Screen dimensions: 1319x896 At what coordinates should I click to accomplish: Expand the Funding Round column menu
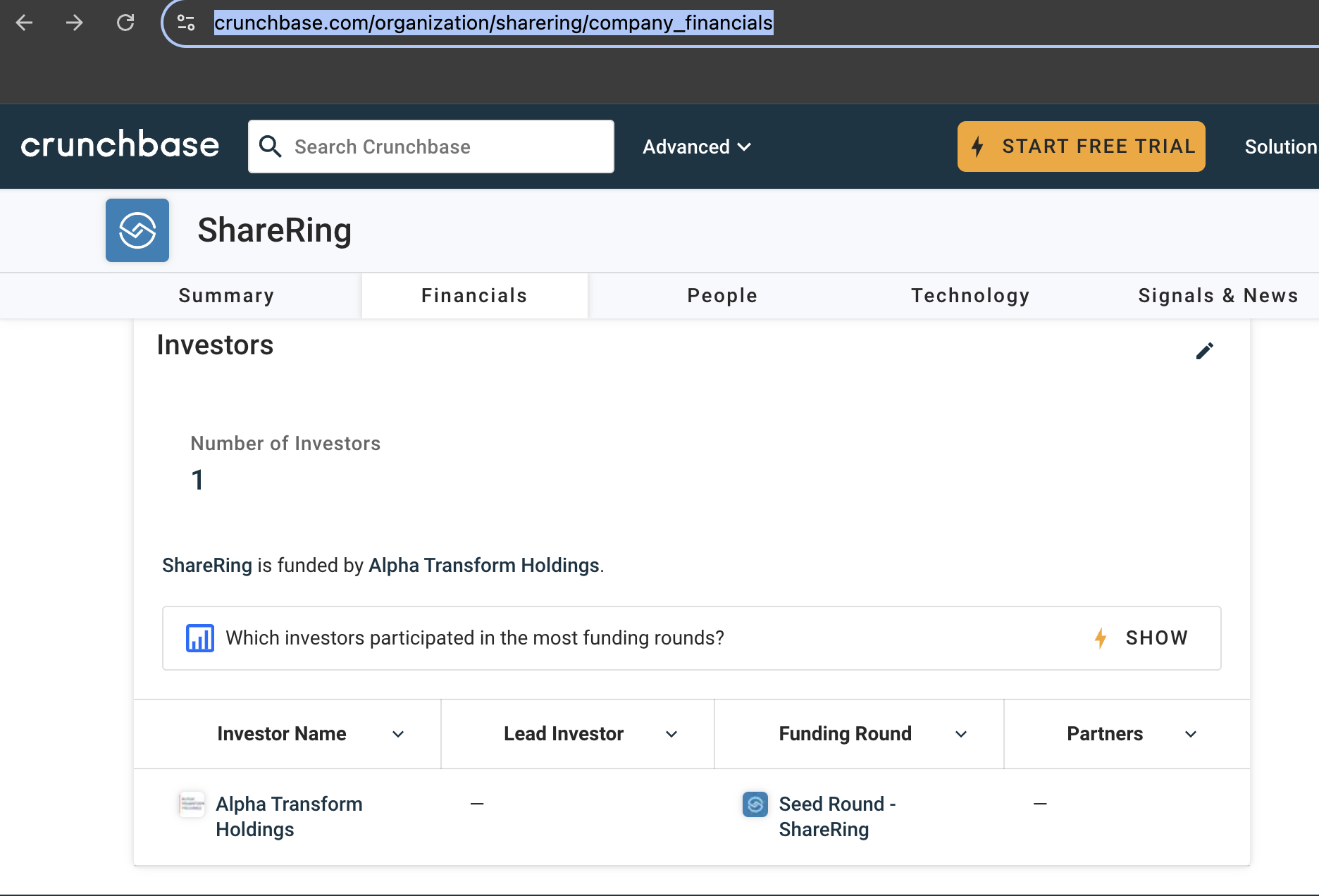pyautogui.click(x=961, y=734)
